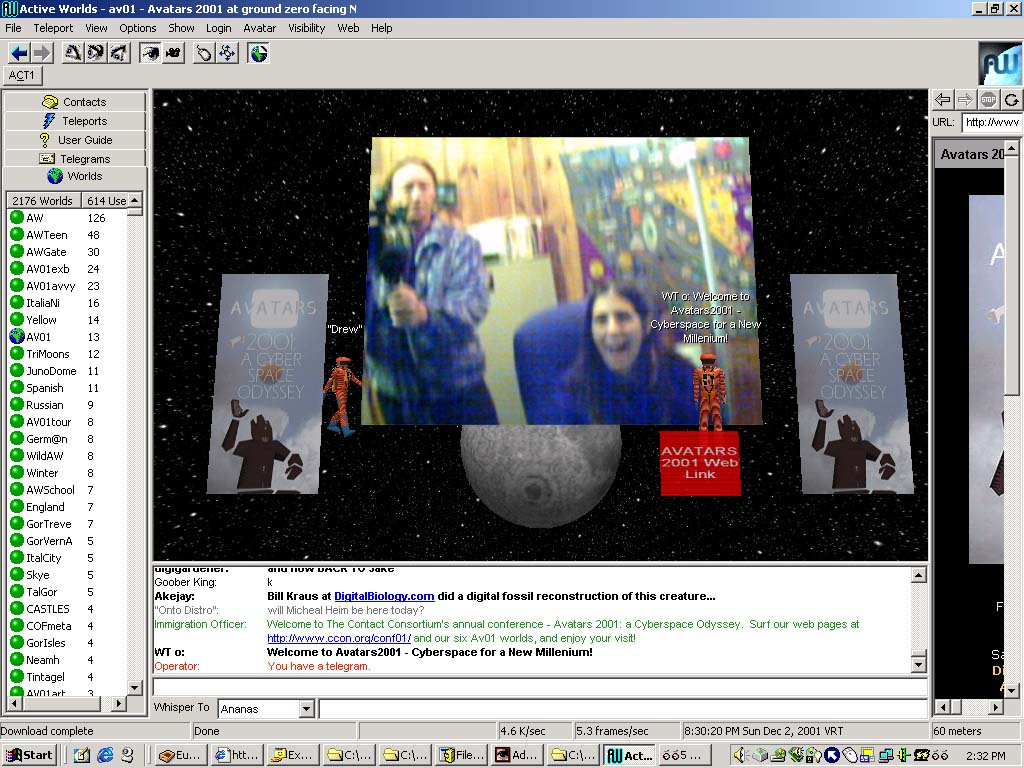Click the look-down eye icon
1024x768 pixels.
(x=118, y=53)
